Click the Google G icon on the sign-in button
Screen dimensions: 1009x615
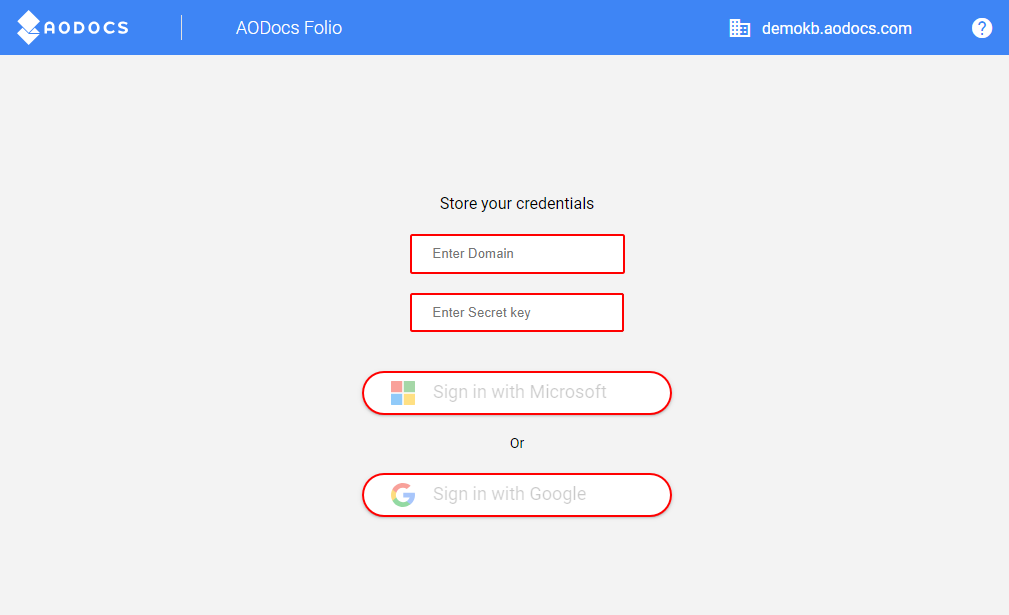403,494
